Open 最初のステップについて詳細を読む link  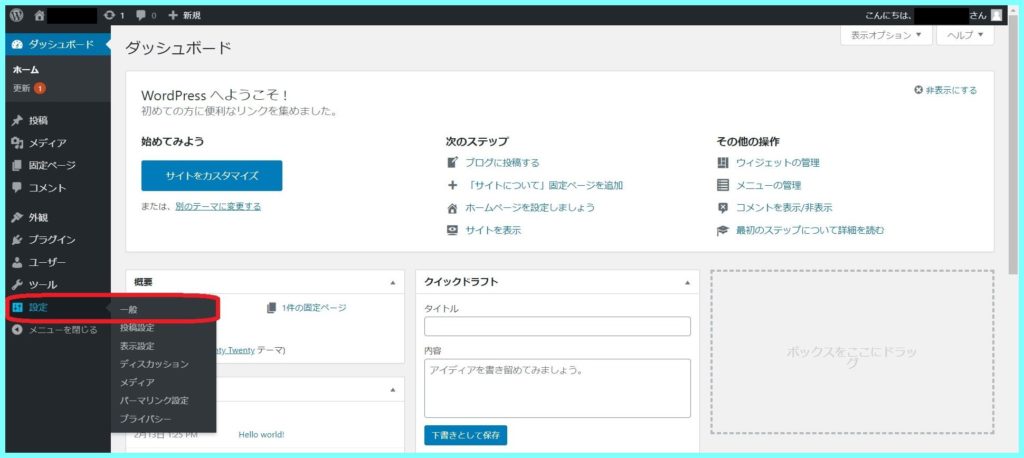[810, 231]
